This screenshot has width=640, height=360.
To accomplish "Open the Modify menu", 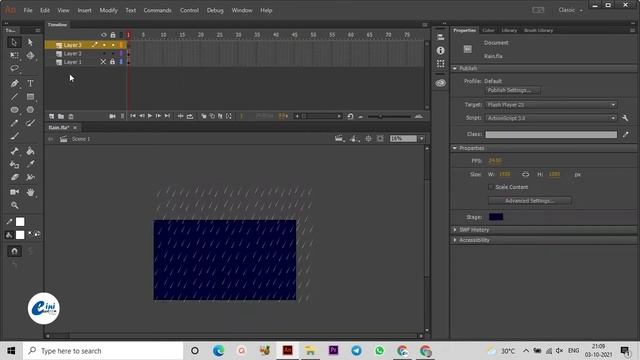I will (x=108, y=11).
